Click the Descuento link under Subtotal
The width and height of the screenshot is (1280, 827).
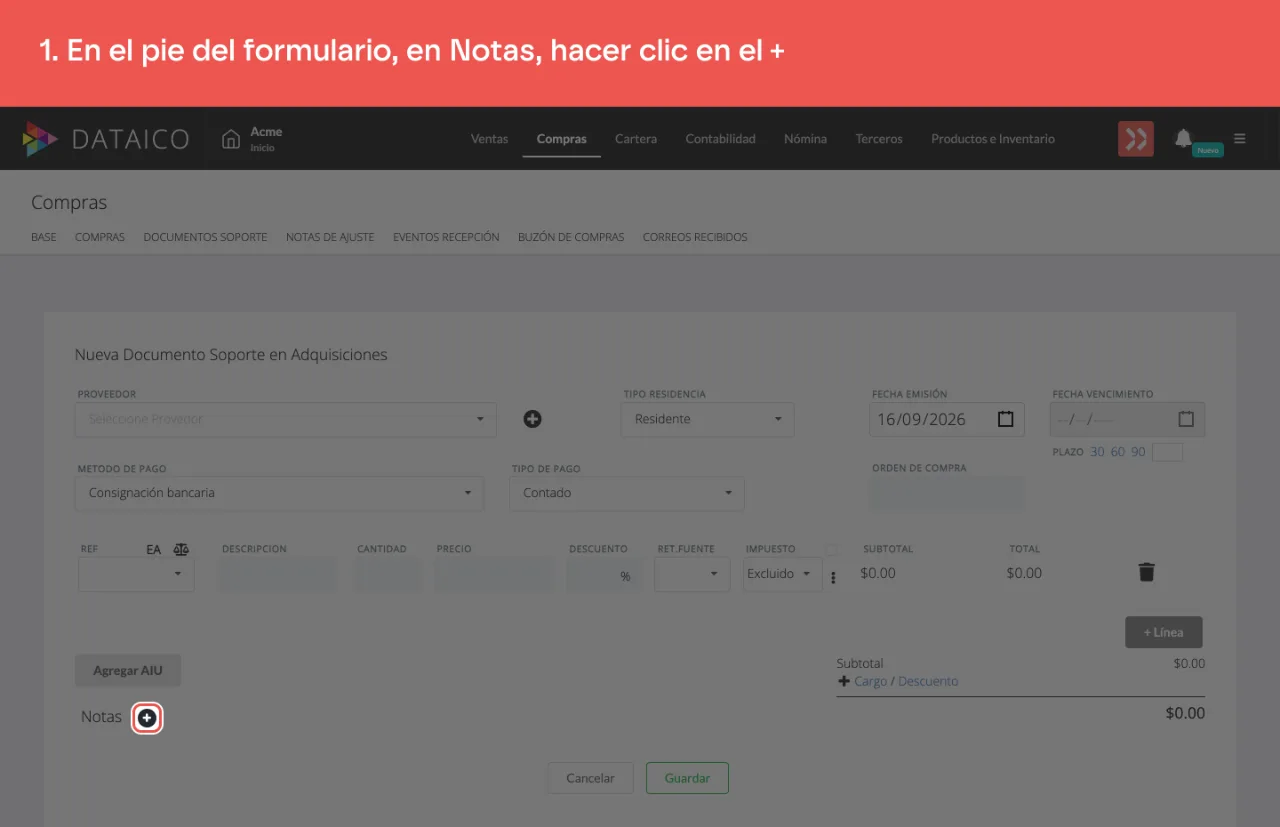(x=928, y=681)
